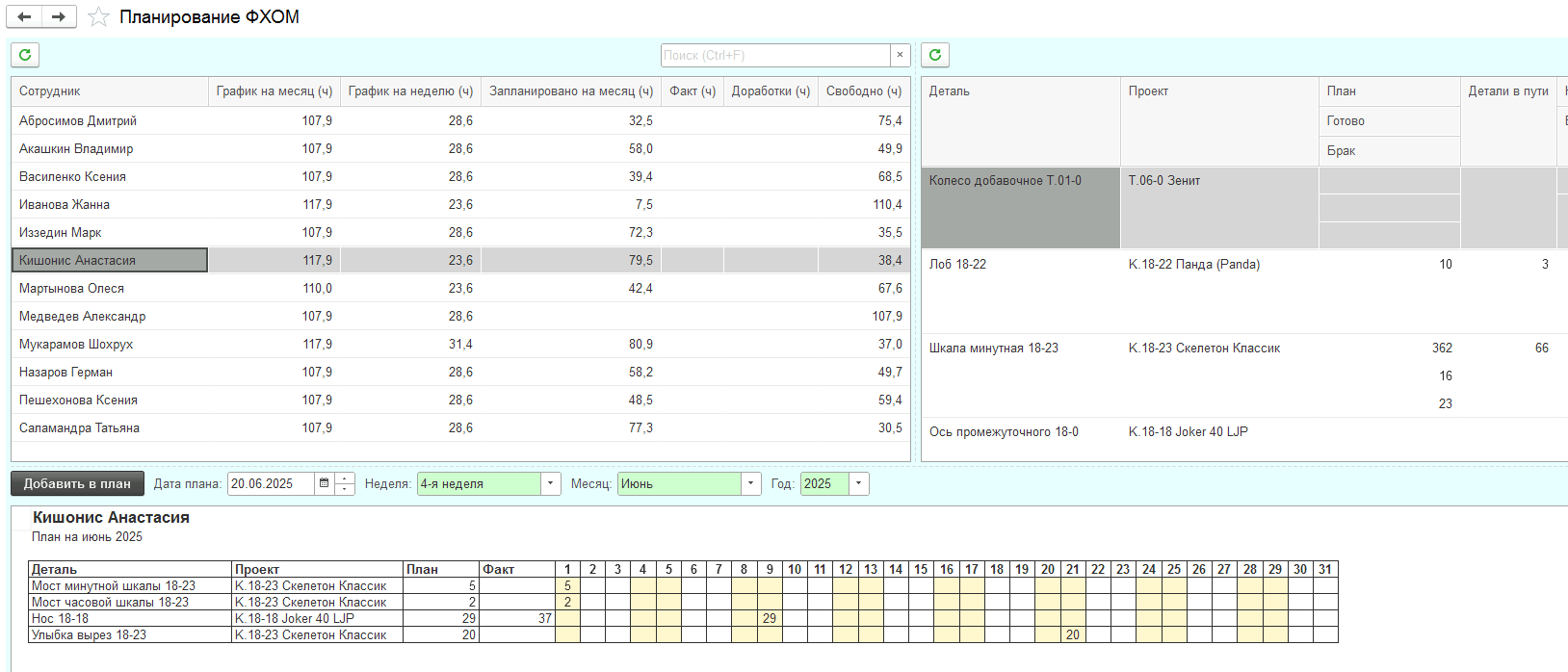Screen dimensions: 1568x672
Task: Select employee Саламандра Татьяна row
Action: click(79, 427)
